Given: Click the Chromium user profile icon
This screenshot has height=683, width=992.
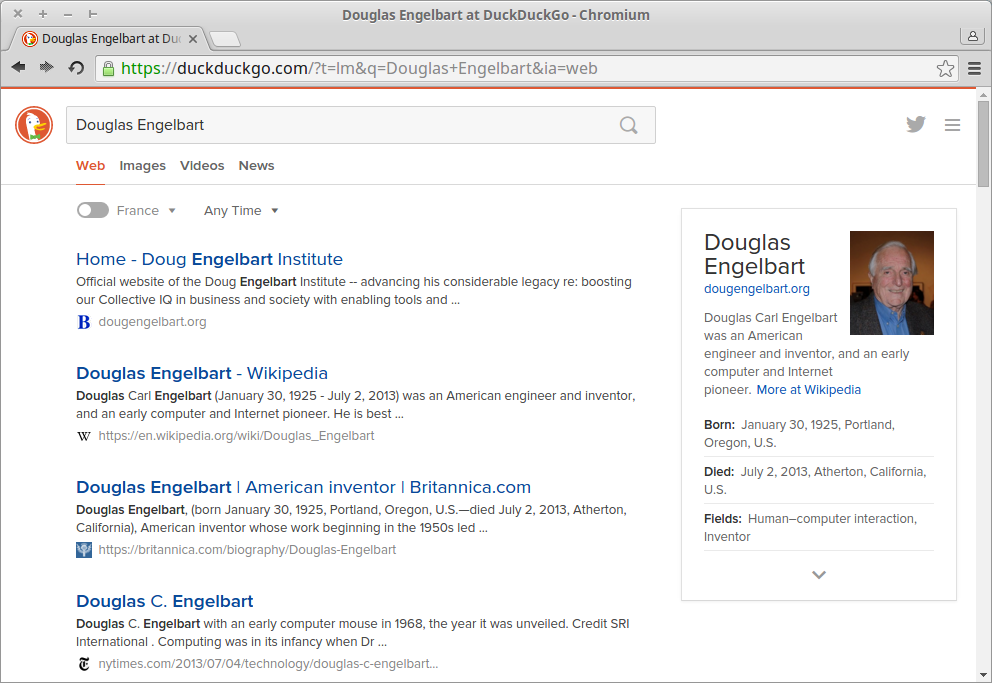Looking at the screenshot, I should pos(972,36).
